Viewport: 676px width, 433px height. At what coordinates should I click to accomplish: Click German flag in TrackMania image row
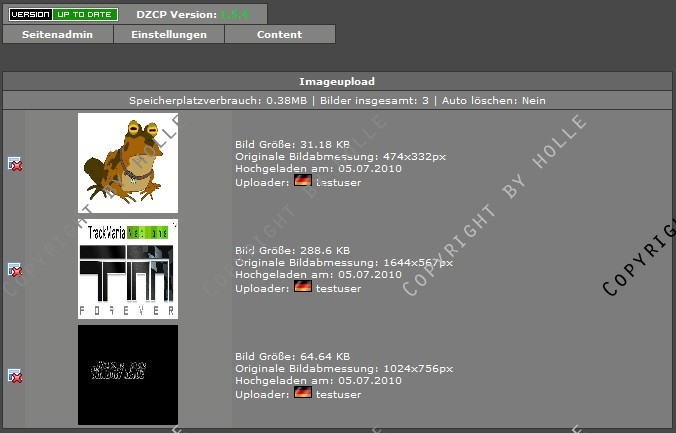click(302, 287)
